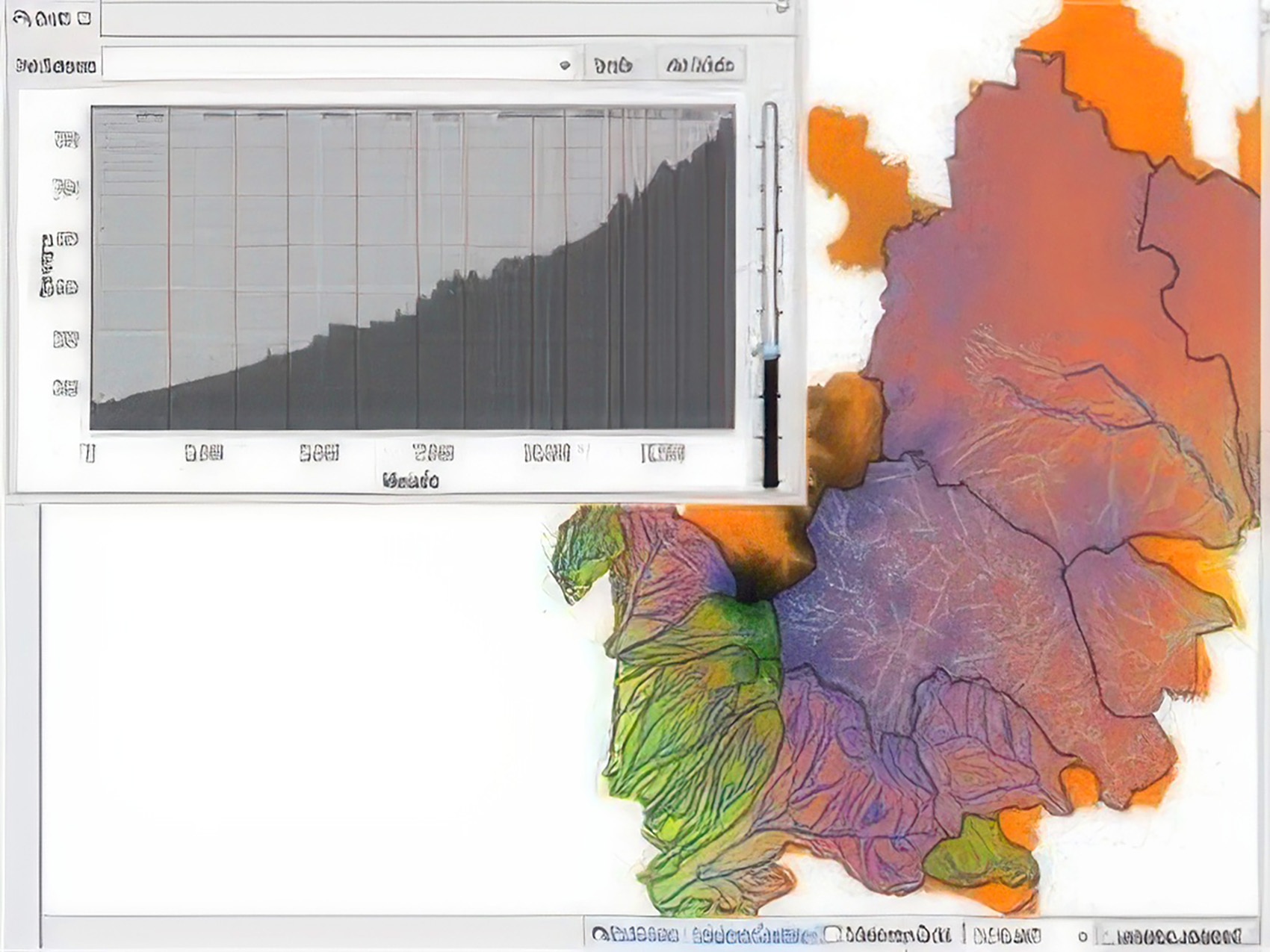Click inside the wide combo box field

[329, 66]
